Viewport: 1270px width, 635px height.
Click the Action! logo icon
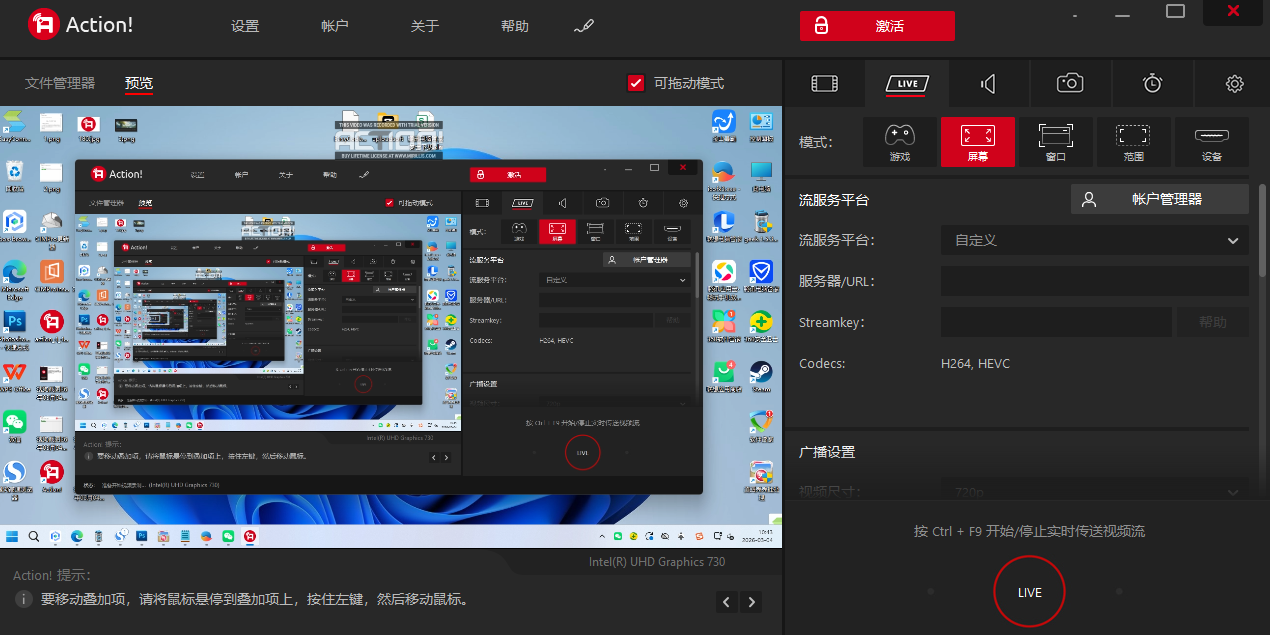coord(42,23)
